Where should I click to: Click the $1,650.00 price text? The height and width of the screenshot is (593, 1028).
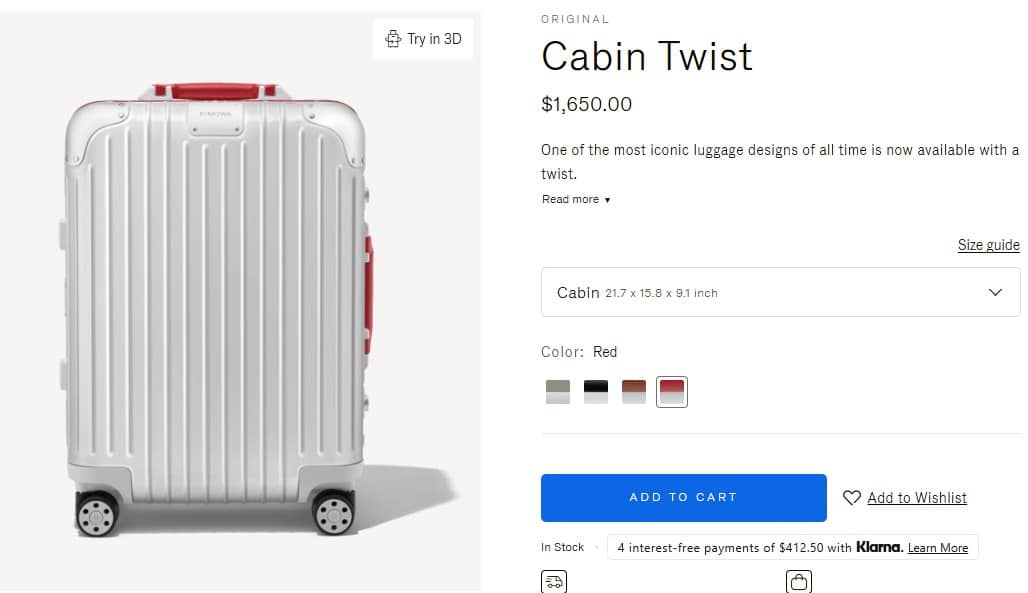tap(586, 104)
